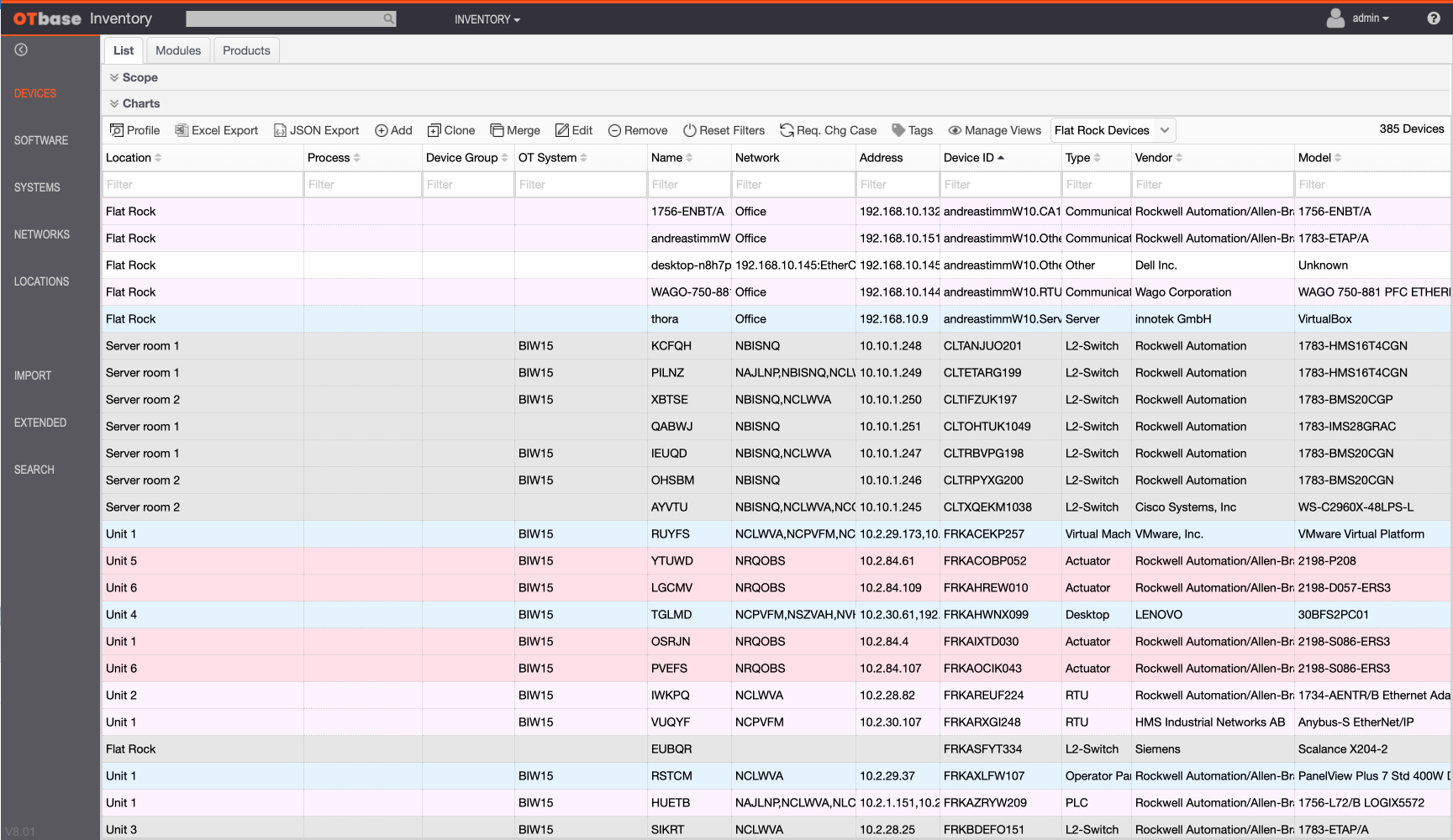Viewport: 1453px width, 840px height.
Task: Open SOFTWARE in the sidebar
Action: point(41,140)
